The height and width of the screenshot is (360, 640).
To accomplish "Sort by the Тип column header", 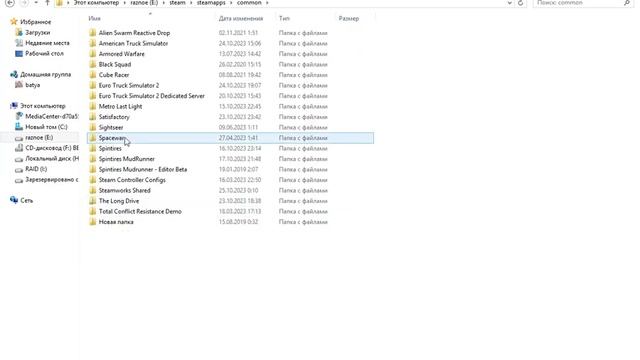I will point(284,18).
